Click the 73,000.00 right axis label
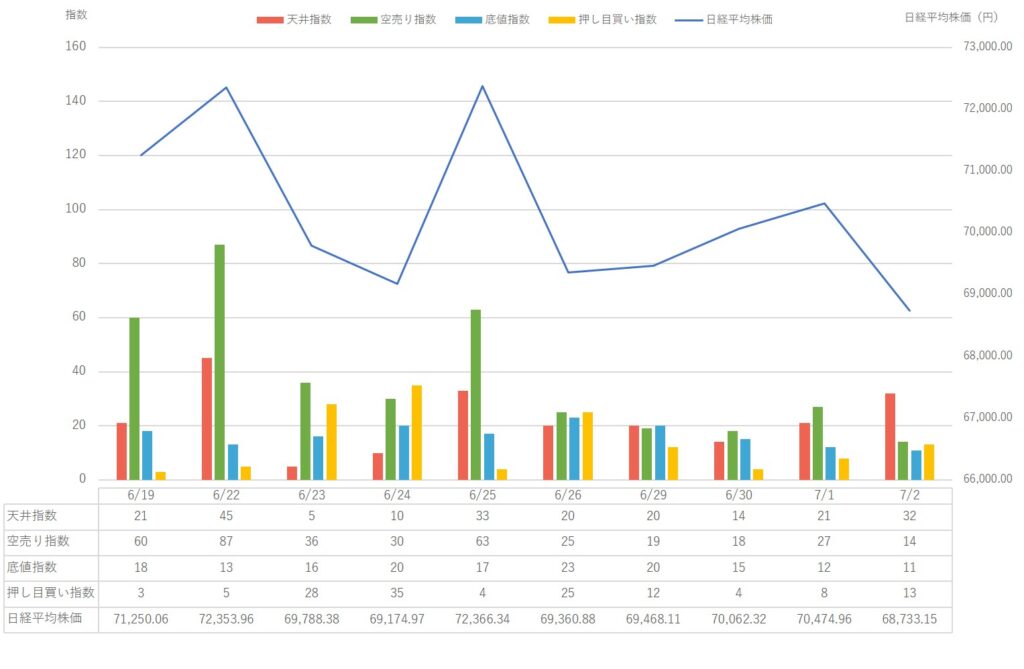The image size is (1024, 669). click(x=987, y=46)
